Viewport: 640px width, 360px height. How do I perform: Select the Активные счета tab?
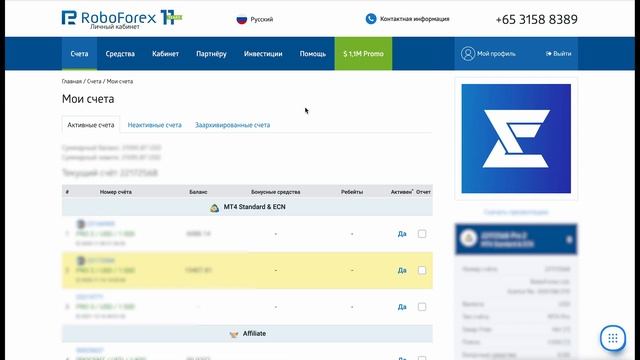pyautogui.click(x=91, y=125)
